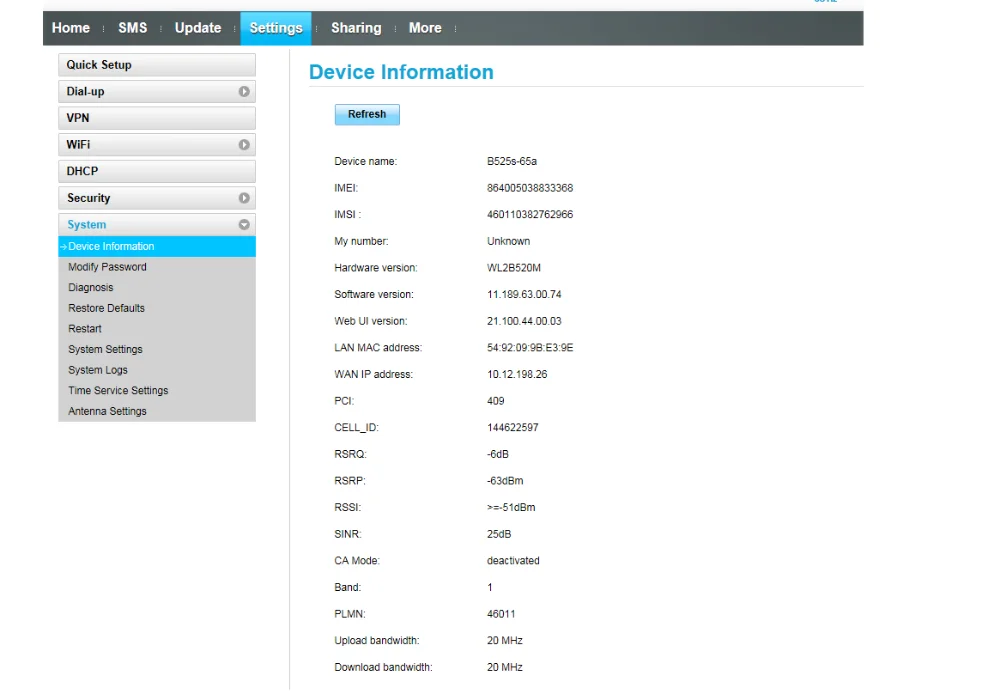Click RSRQ value -6dB
Screen dimensions: 1000x694
pyautogui.click(x=498, y=454)
